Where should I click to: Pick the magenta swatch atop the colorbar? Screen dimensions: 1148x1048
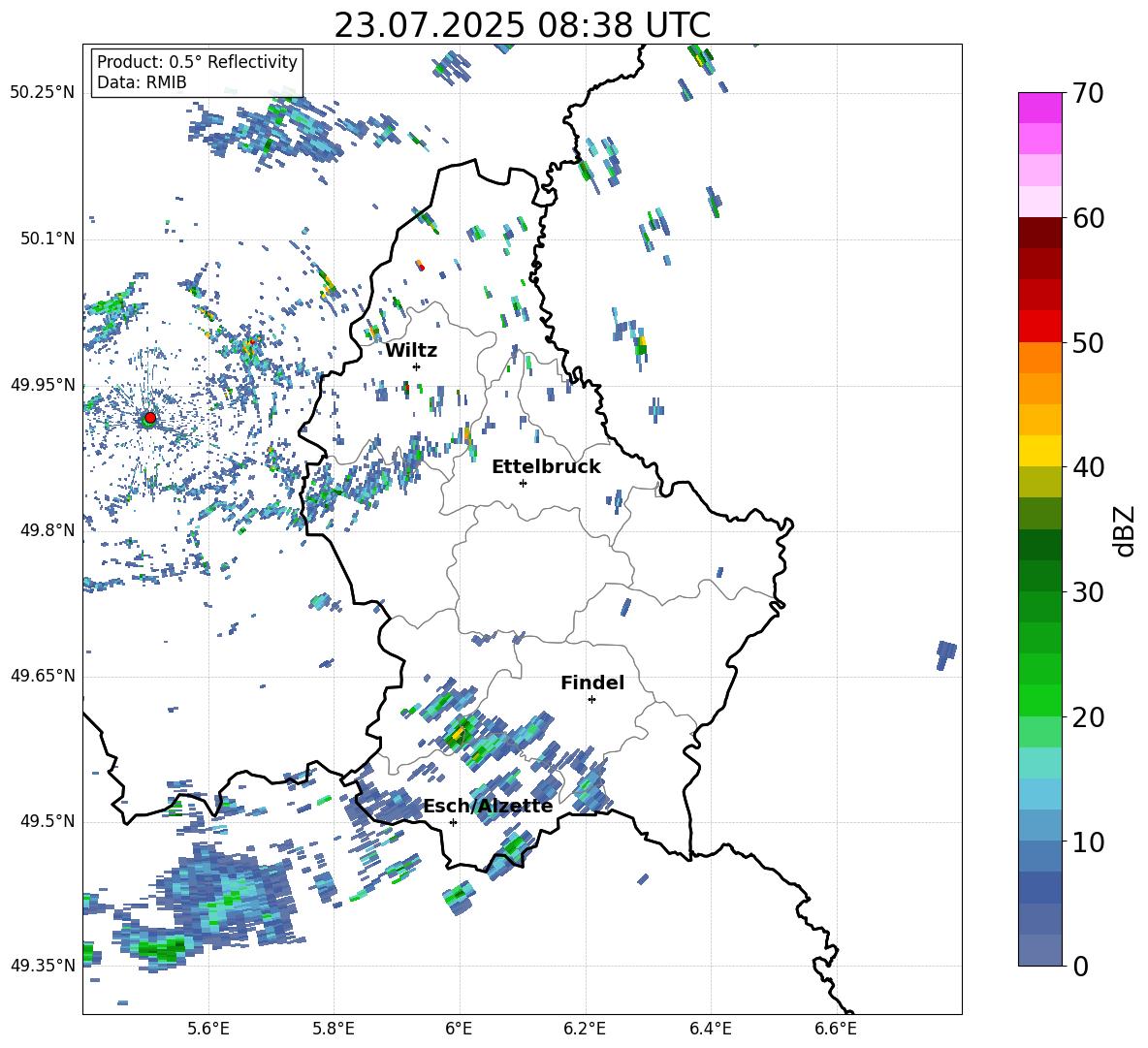[x=1039, y=108]
